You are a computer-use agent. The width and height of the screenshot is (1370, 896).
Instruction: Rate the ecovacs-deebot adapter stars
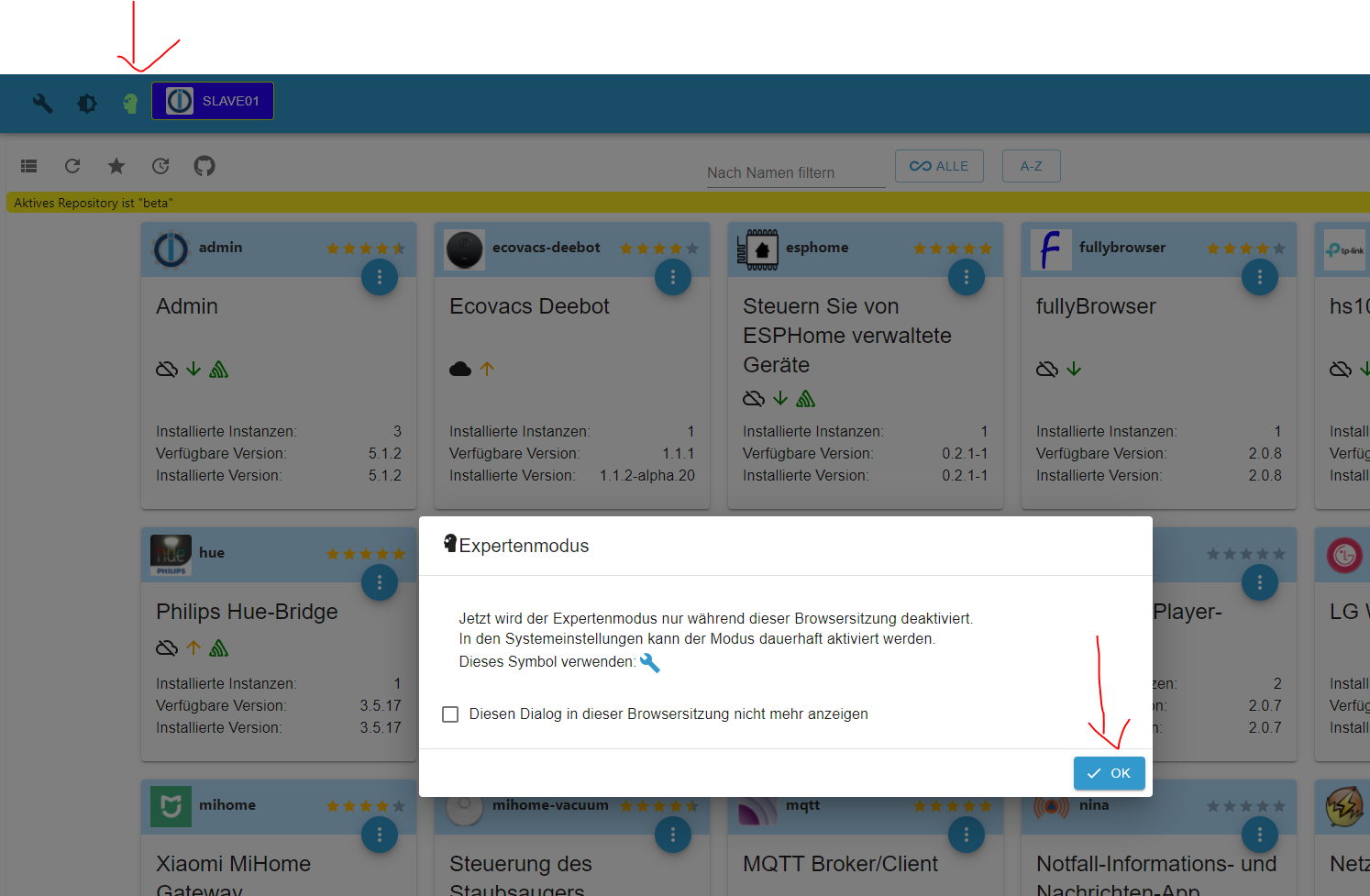(x=659, y=249)
